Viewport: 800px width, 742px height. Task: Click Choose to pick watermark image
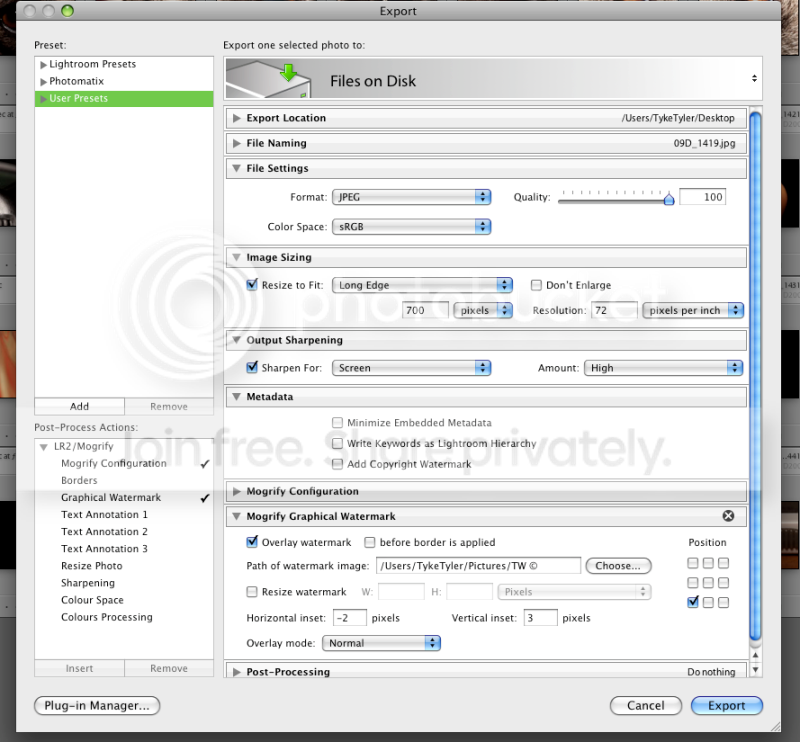click(x=618, y=566)
